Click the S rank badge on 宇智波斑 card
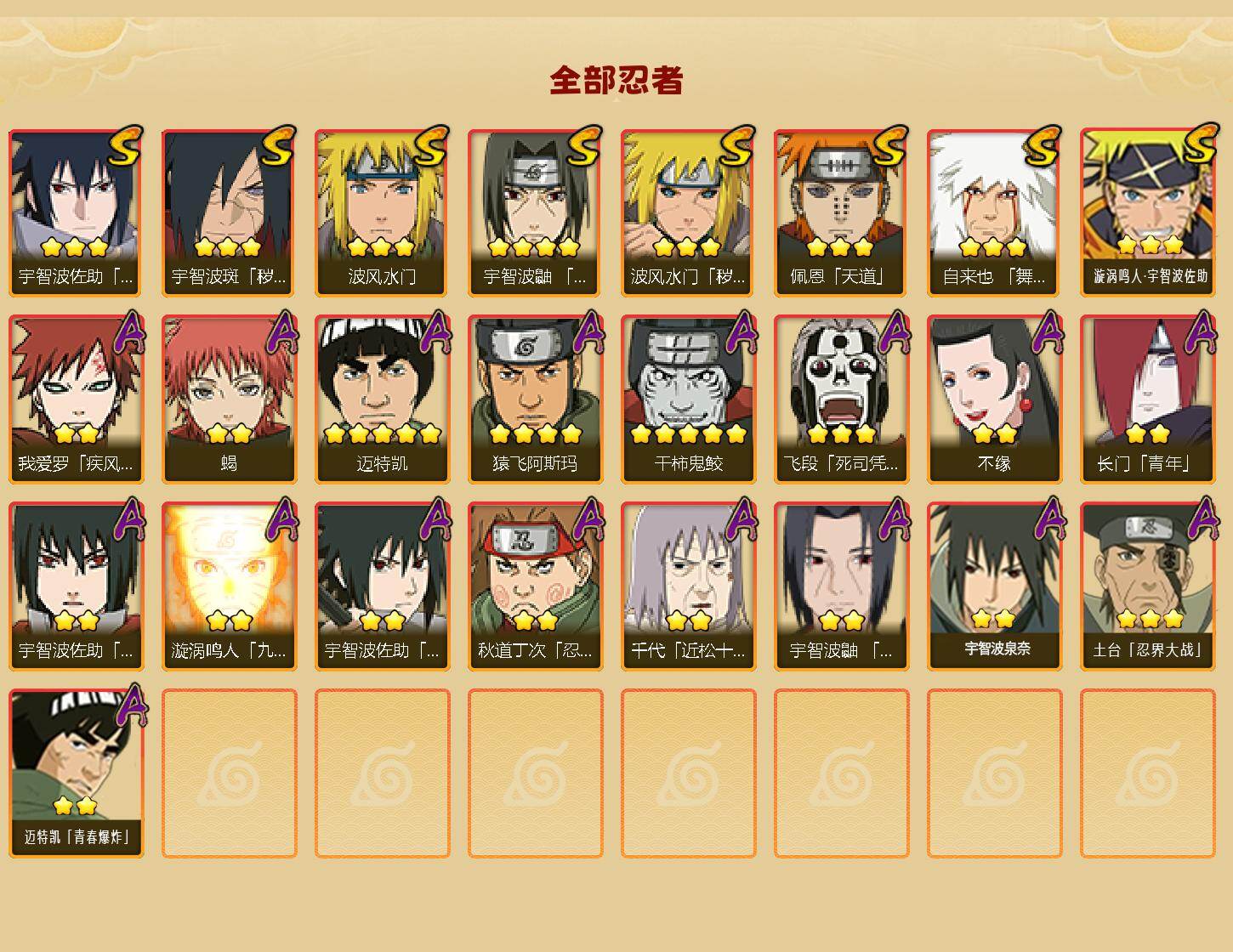Image resolution: width=1233 pixels, height=952 pixels. click(278, 146)
